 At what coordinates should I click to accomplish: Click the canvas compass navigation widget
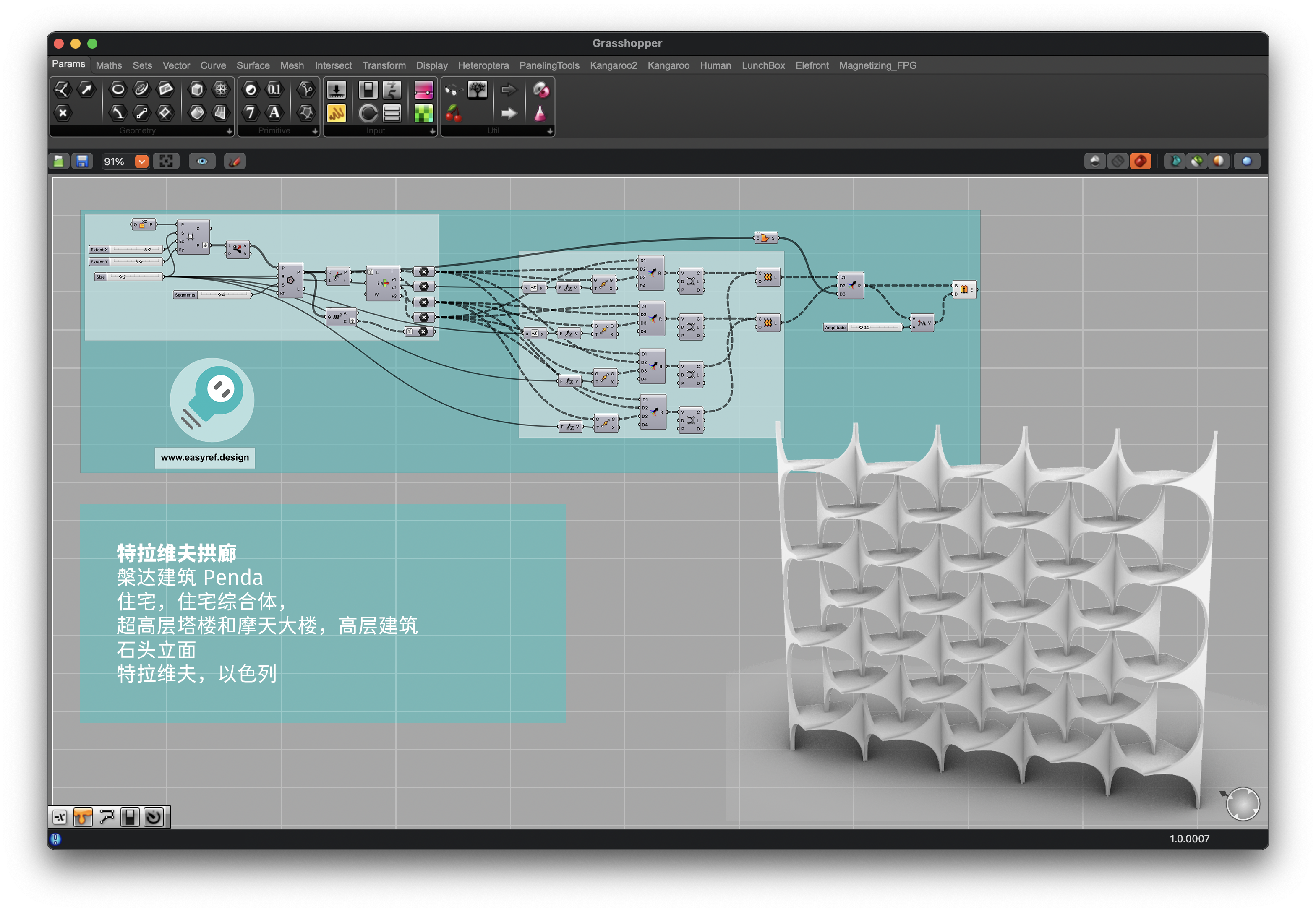(1242, 804)
